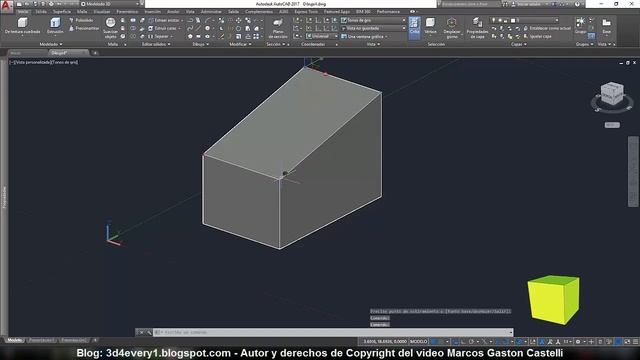Toggle ortho mode in status bar

(463, 342)
